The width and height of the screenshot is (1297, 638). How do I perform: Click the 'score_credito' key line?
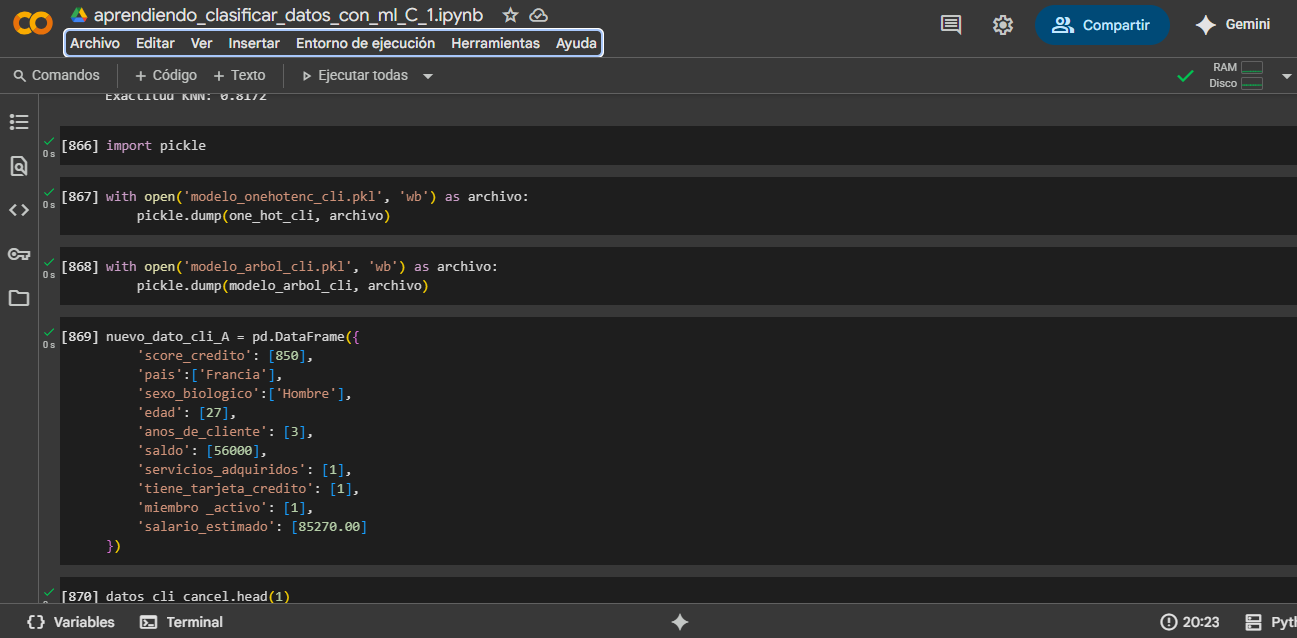(x=226, y=355)
